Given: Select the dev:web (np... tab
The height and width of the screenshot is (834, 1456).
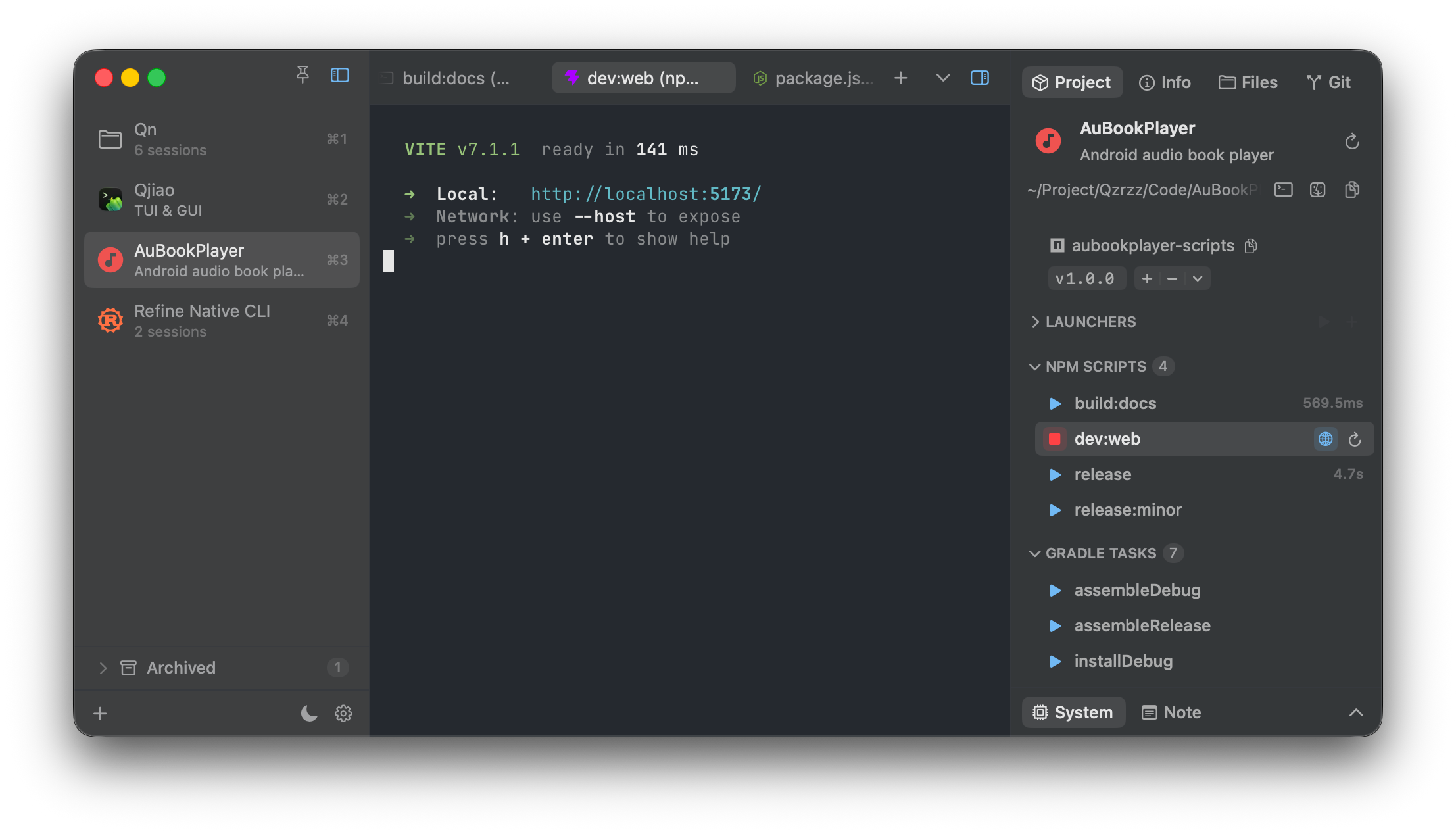Looking at the screenshot, I should pyautogui.click(x=643, y=78).
